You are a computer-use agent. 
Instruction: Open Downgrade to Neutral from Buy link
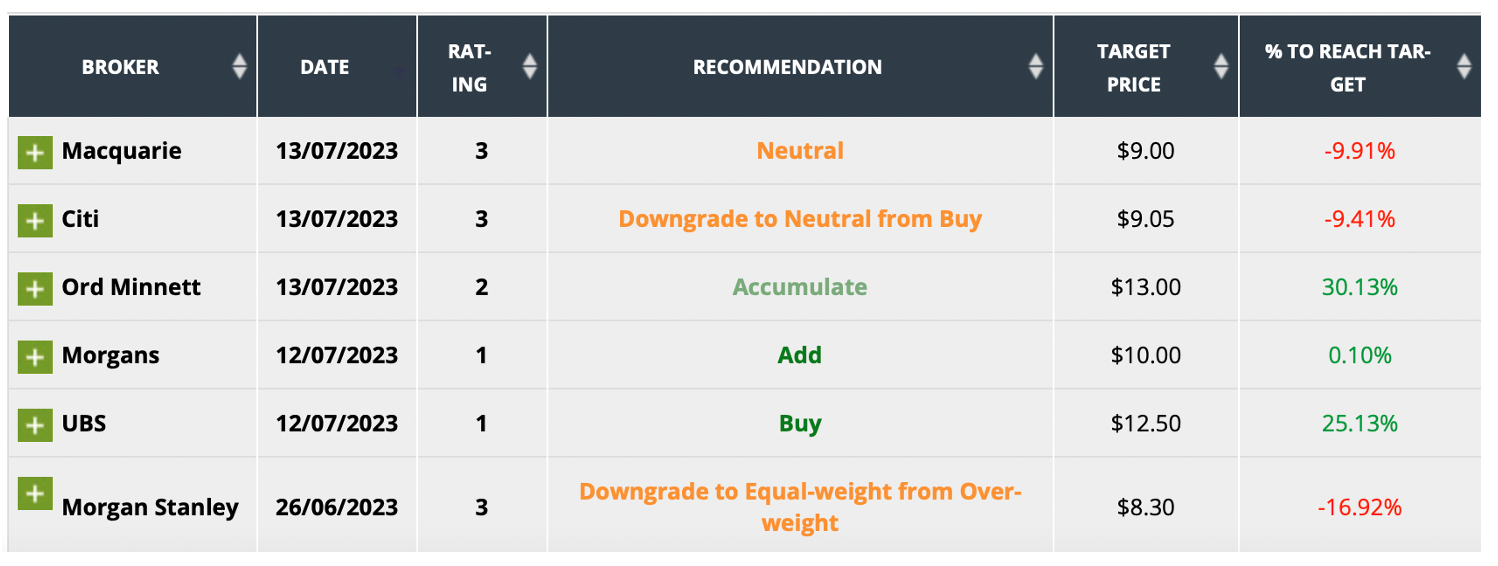800,219
